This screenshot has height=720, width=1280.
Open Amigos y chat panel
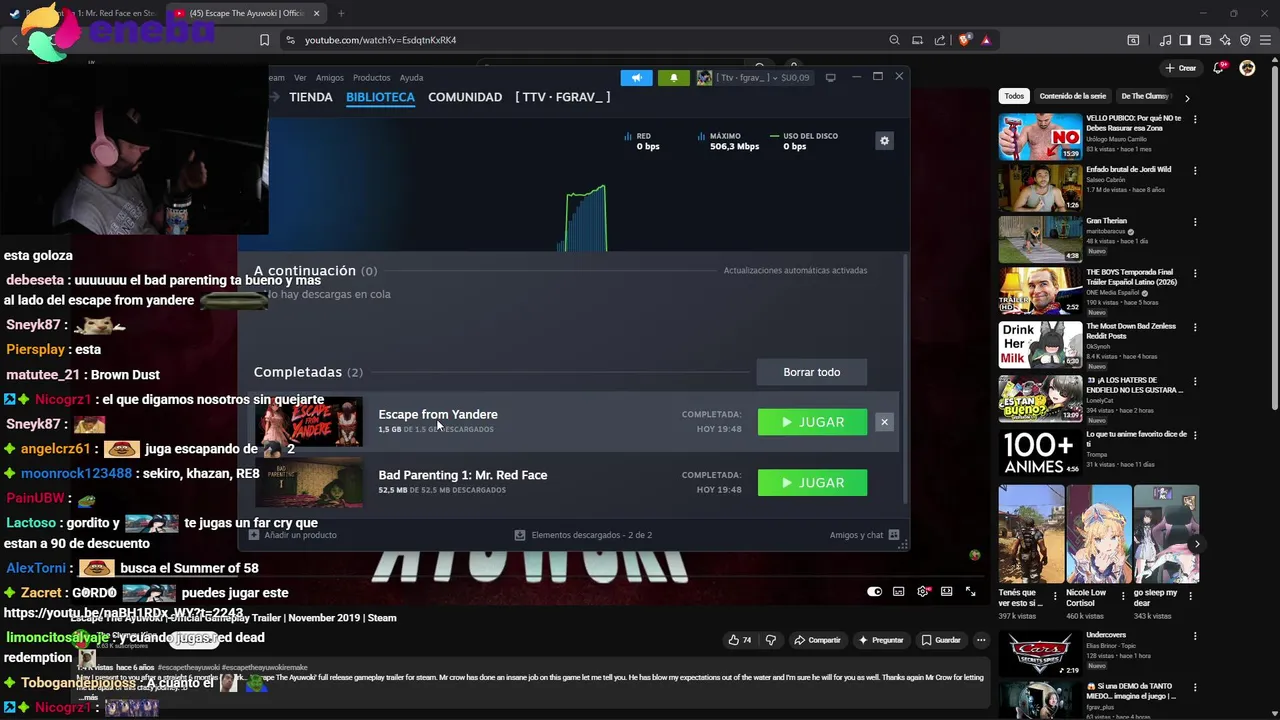pyautogui.click(x=864, y=535)
